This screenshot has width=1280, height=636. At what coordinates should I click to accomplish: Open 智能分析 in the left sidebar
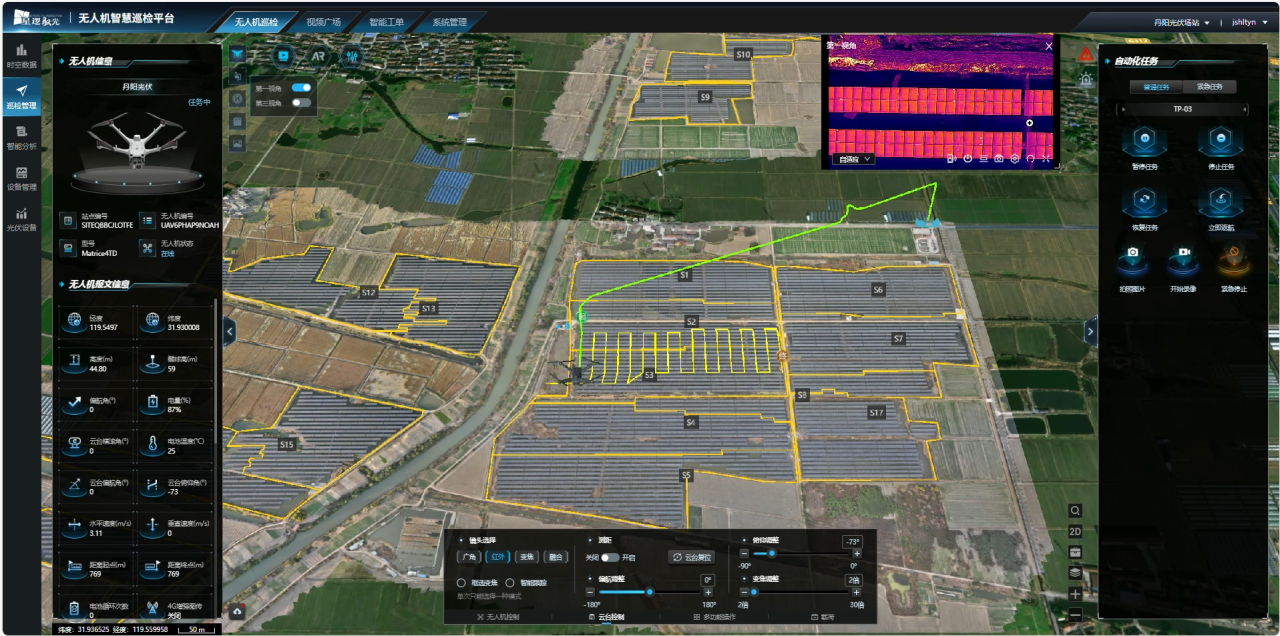(21, 136)
